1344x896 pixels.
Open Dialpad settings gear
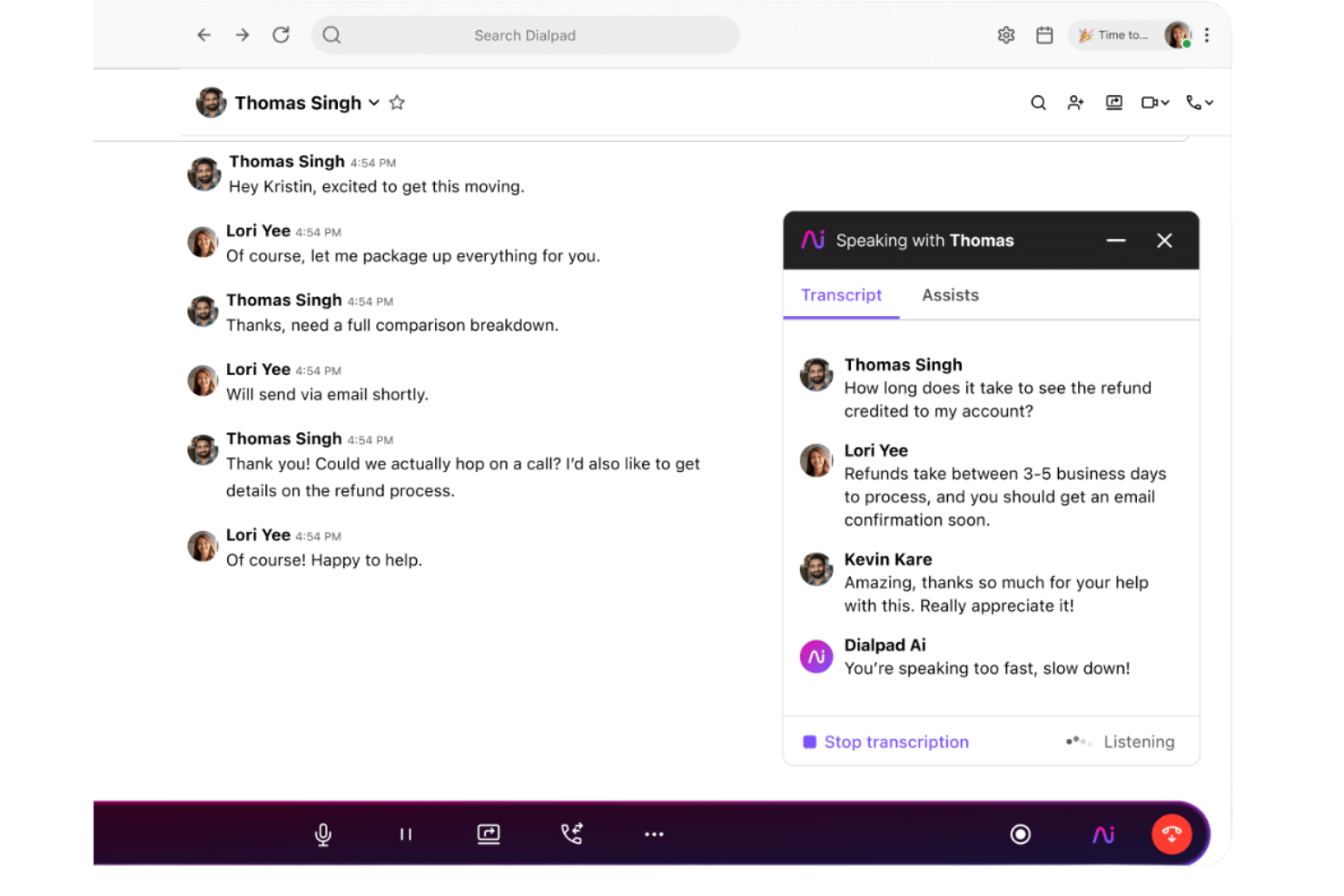pyautogui.click(x=1005, y=34)
